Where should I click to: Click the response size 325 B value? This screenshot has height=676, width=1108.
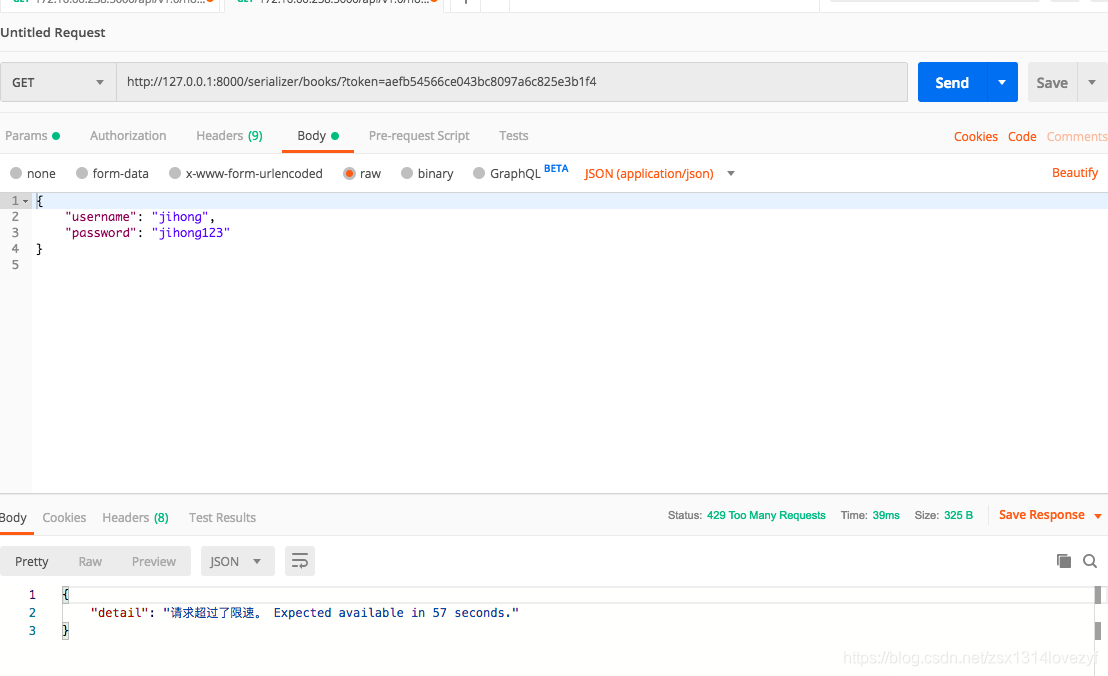(x=958, y=515)
